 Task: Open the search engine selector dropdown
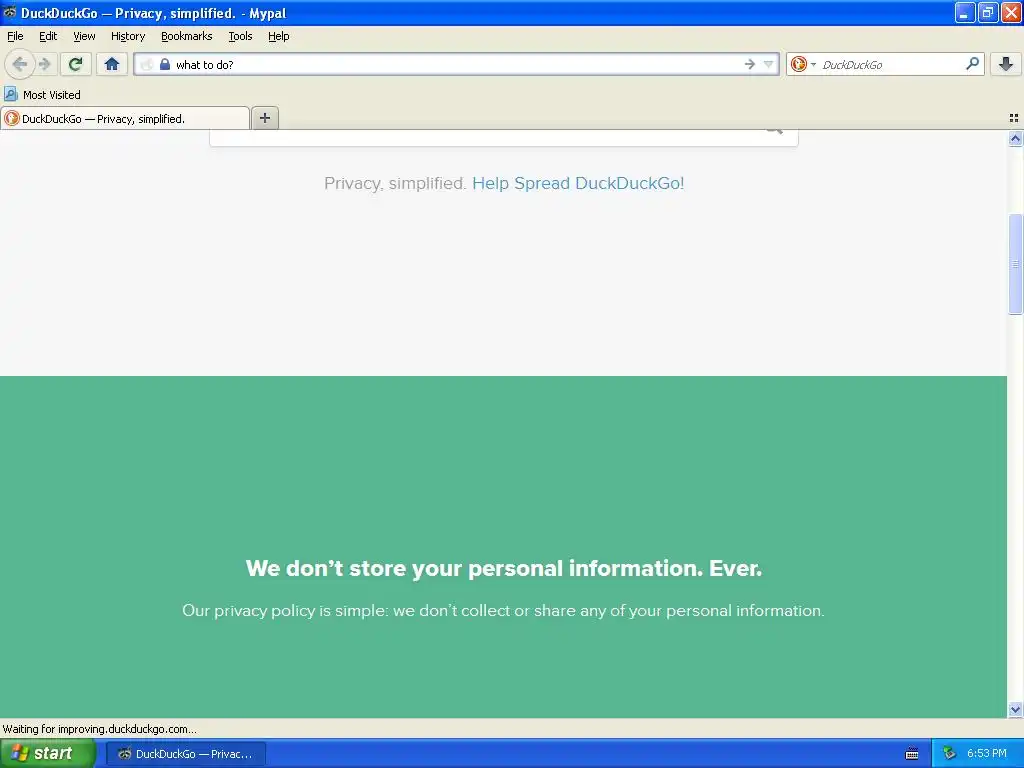(x=813, y=64)
